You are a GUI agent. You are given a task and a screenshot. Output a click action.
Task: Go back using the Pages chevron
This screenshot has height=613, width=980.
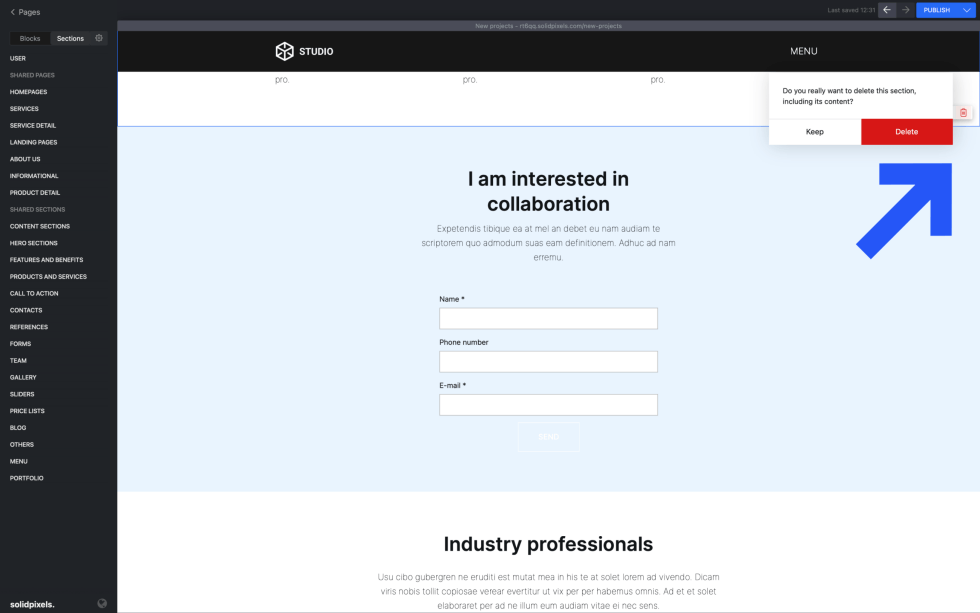pyautogui.click(x=12, y=12)
